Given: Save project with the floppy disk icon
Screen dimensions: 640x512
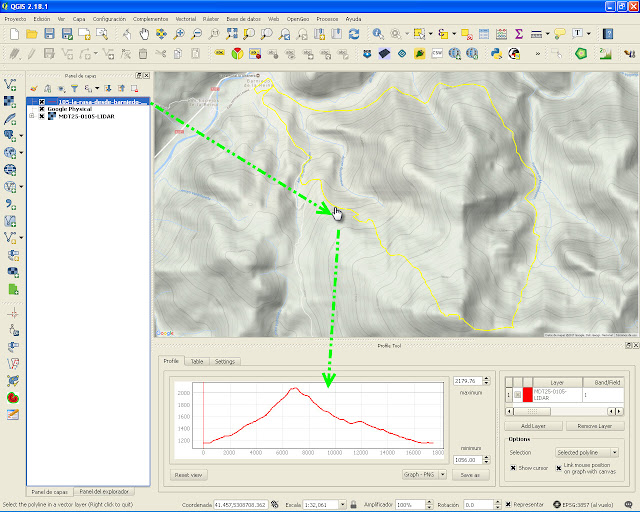Looking at the screenshot, I should 49,34.
